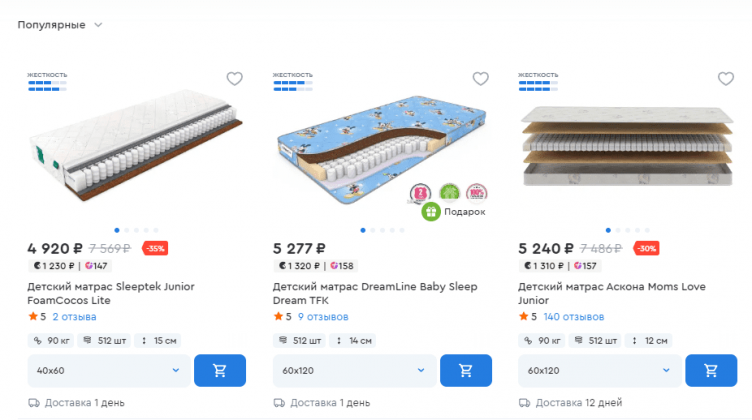This screenshot has width=752, height=420.
Task: View 140 отзывов for Askona mattress
Action: pos(573,317)
